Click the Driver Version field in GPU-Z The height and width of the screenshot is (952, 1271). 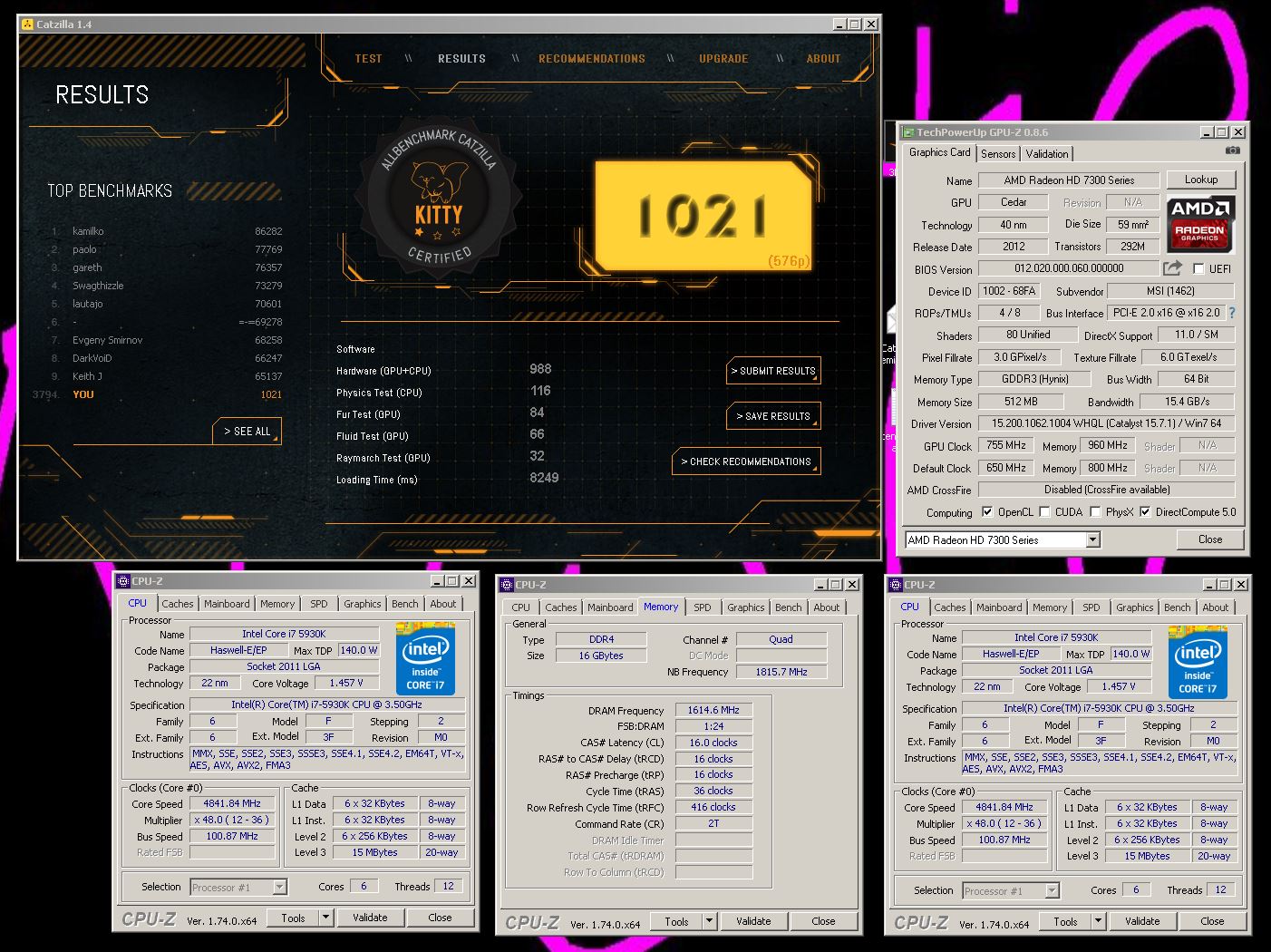tap(1106, 423)
